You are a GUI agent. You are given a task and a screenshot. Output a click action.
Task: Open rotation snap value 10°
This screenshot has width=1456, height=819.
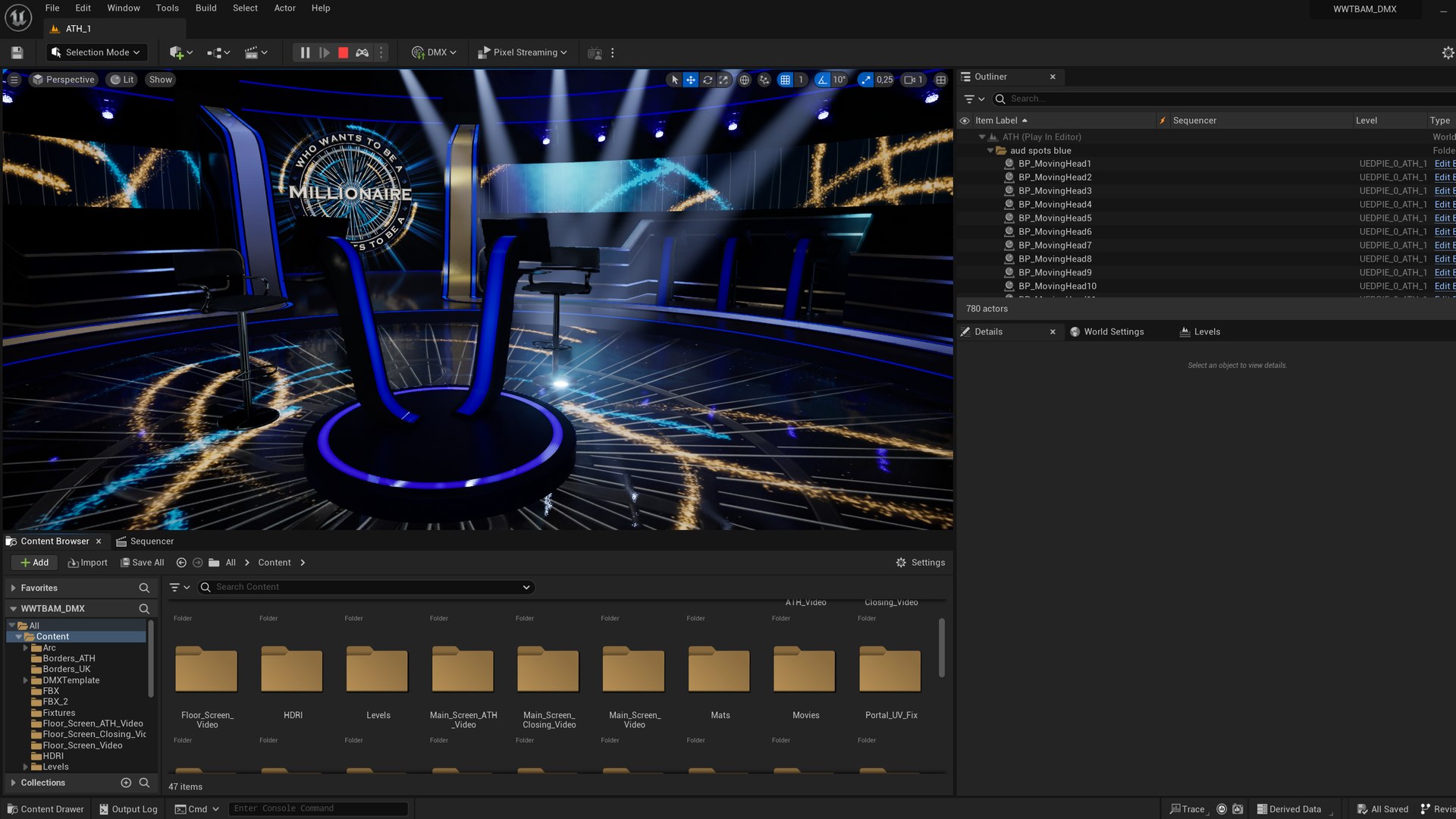click(839, 80)
